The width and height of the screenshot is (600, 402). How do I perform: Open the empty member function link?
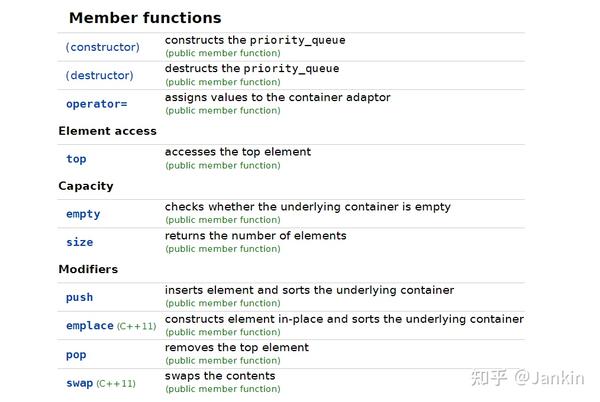(x=83, y=214)
